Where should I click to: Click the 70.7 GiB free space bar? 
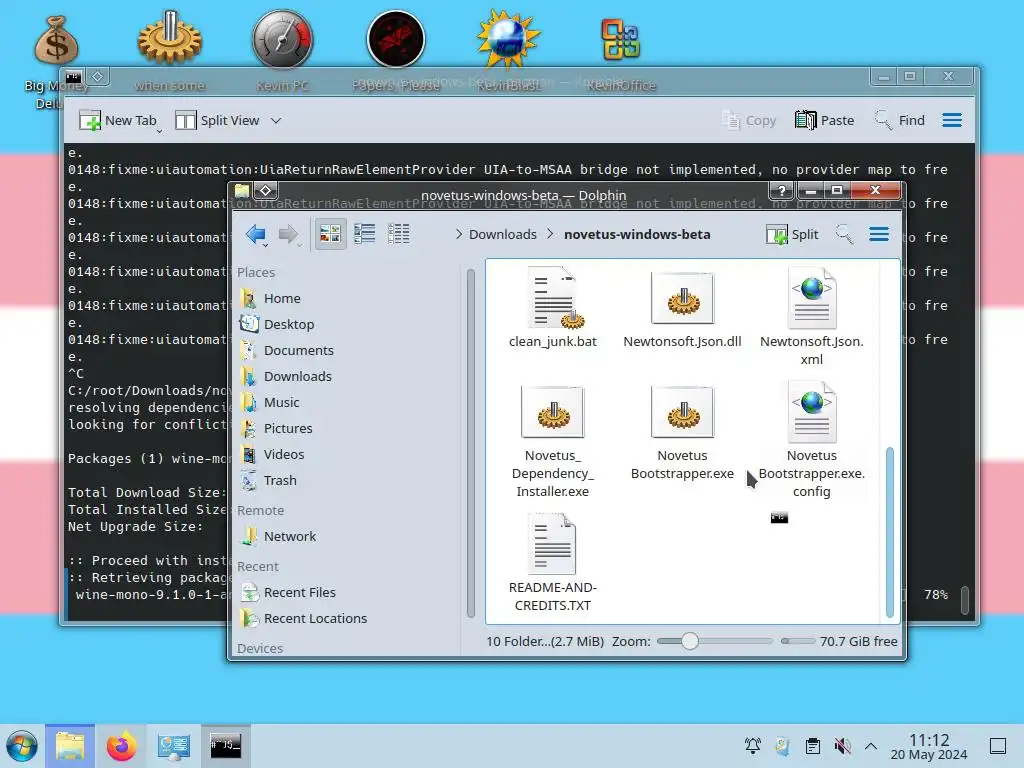pos(797,641)
